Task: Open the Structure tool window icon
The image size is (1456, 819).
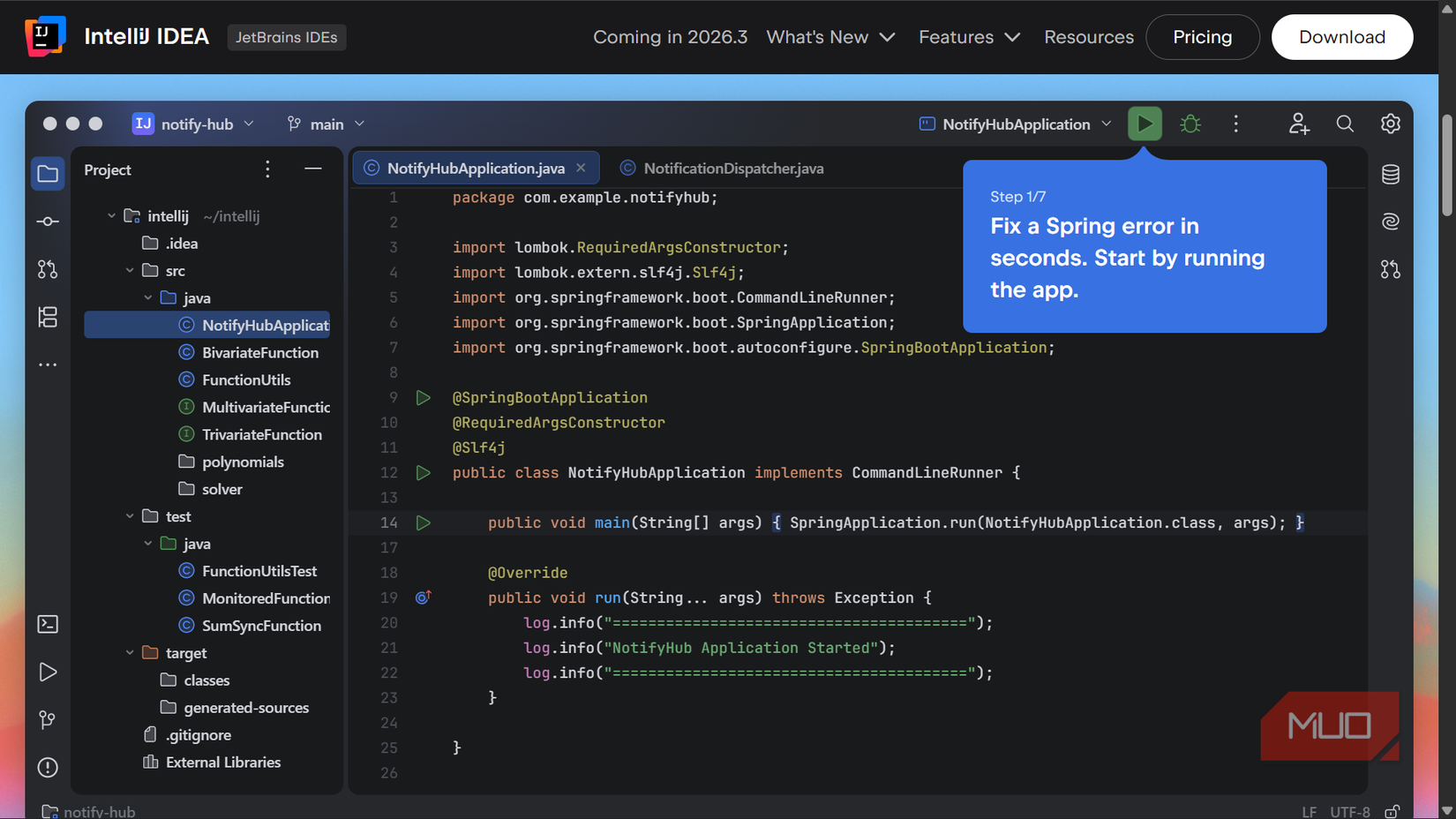Action: coord(48,317)
